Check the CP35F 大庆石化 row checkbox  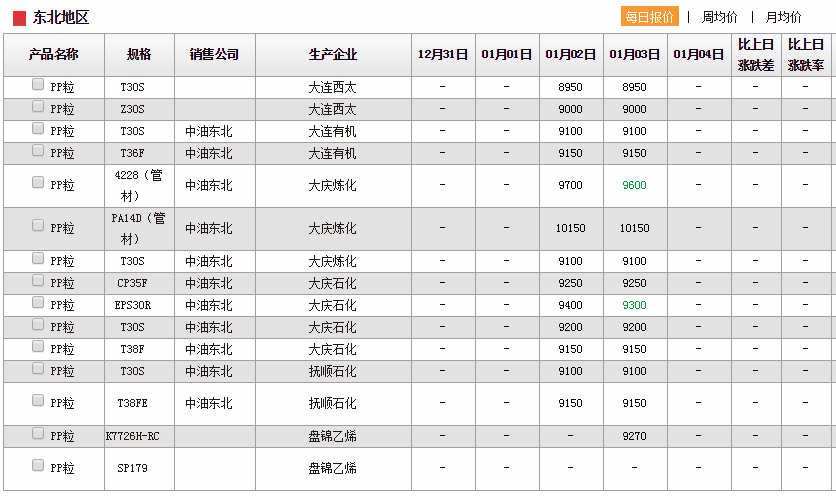(x=38, y=281)
